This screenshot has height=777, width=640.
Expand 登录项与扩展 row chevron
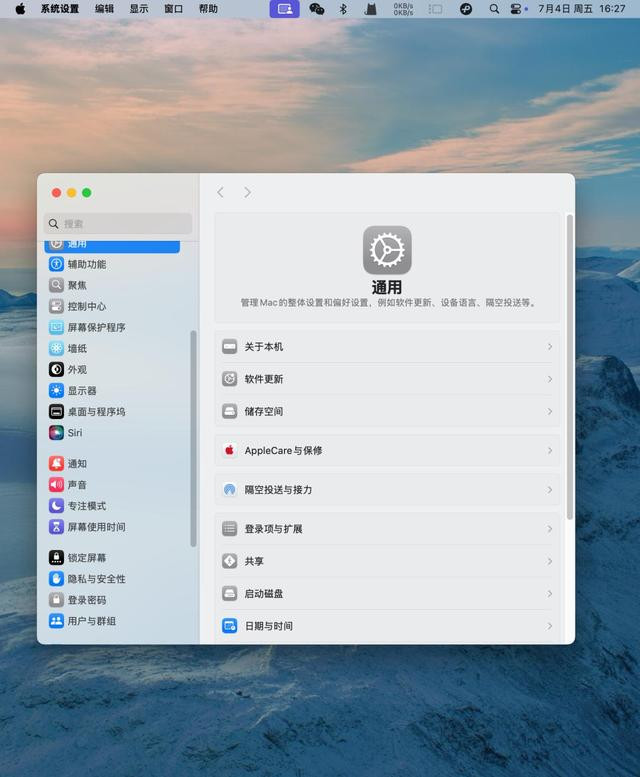550,529
